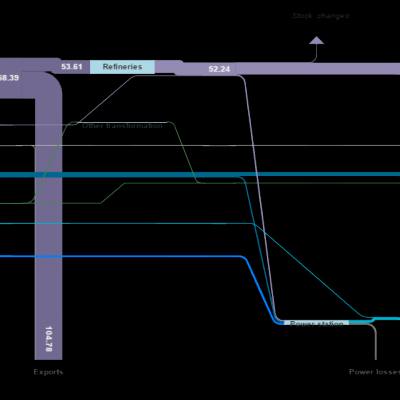
Task: Click the 104.78 exports flow value
Action: click(x=49, y=339)
